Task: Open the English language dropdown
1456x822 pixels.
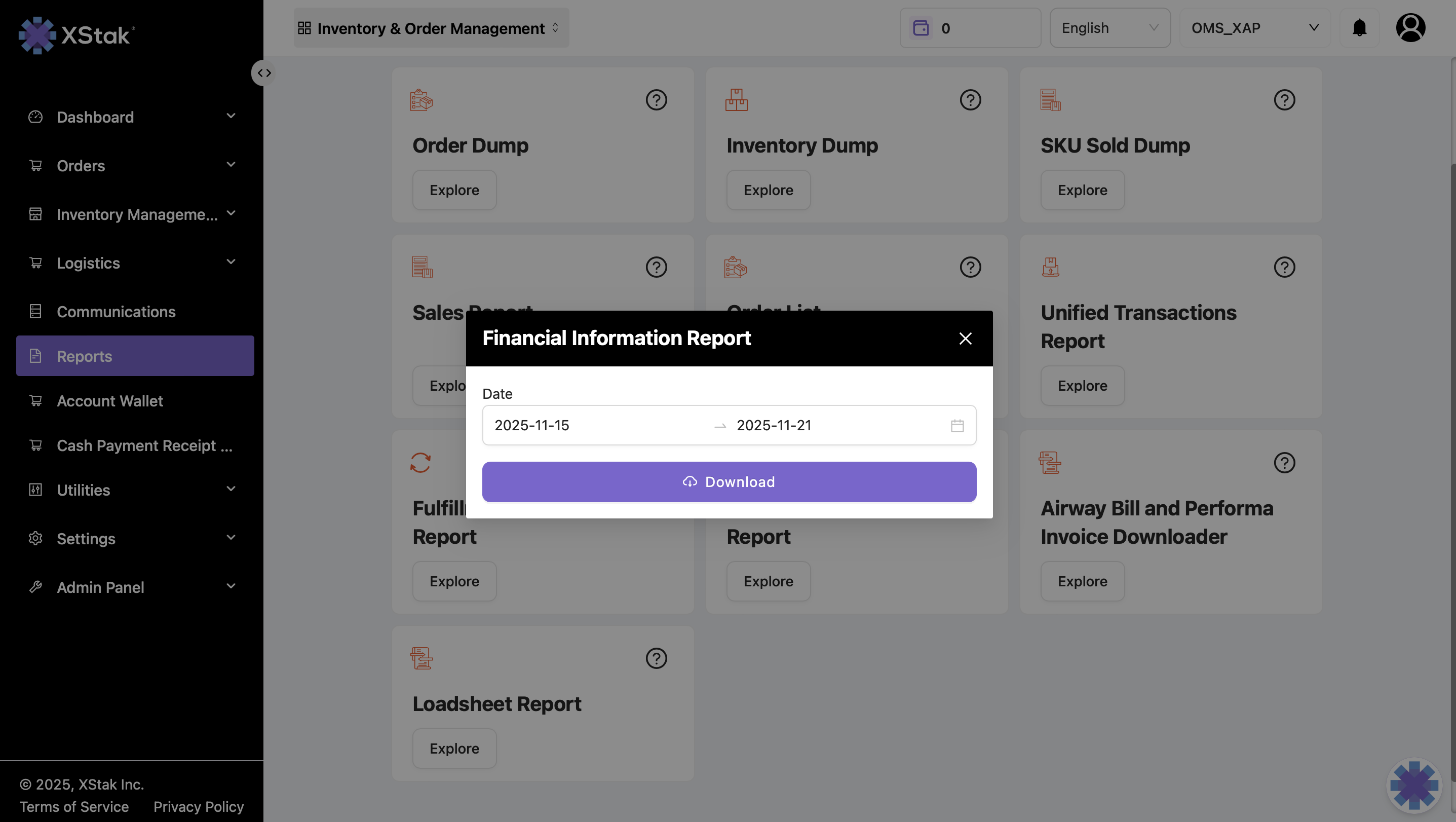Action: click(1109, 28)
